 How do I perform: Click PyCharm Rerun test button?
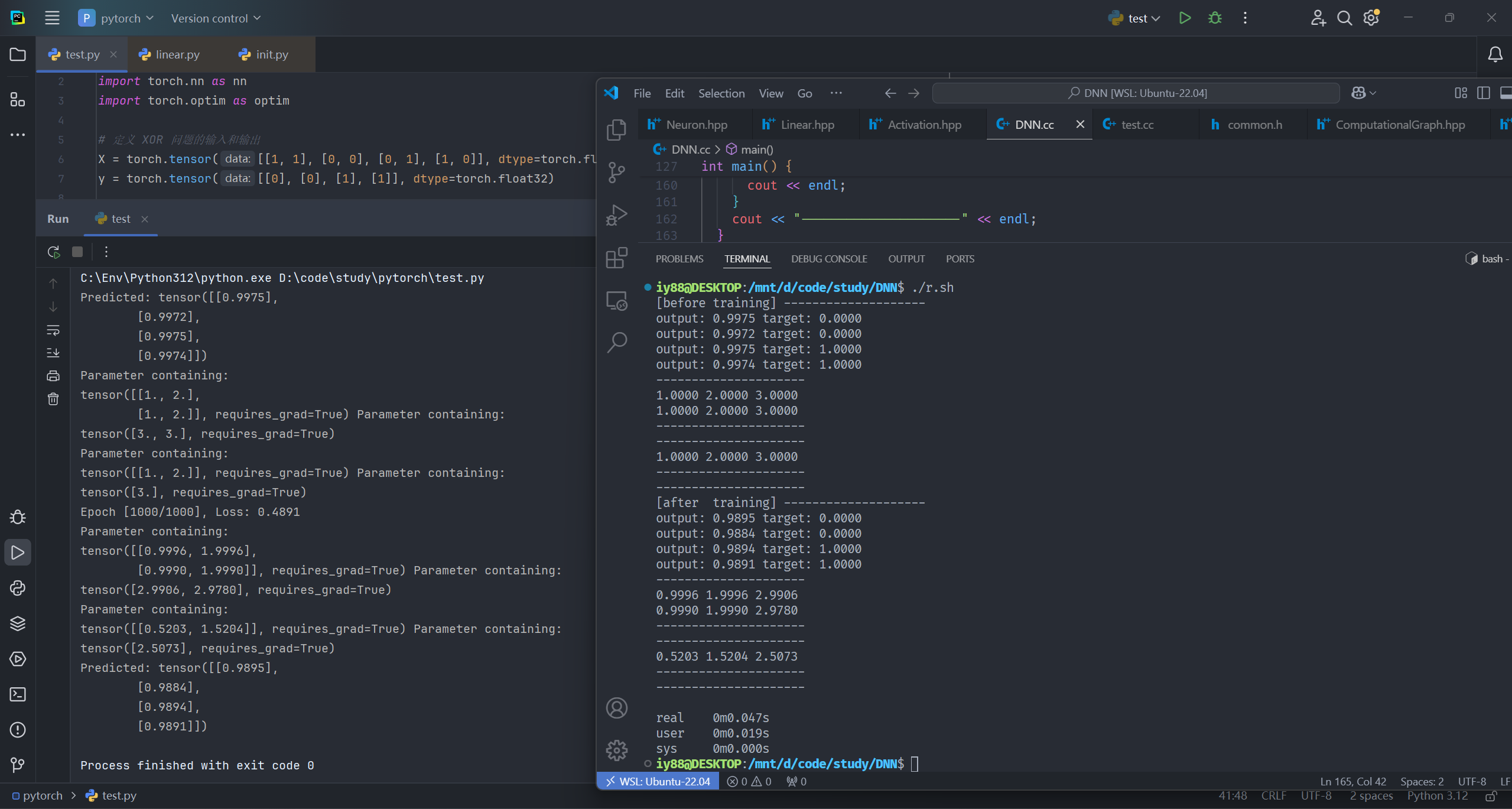pyautogui.click(x=54, y=252)
